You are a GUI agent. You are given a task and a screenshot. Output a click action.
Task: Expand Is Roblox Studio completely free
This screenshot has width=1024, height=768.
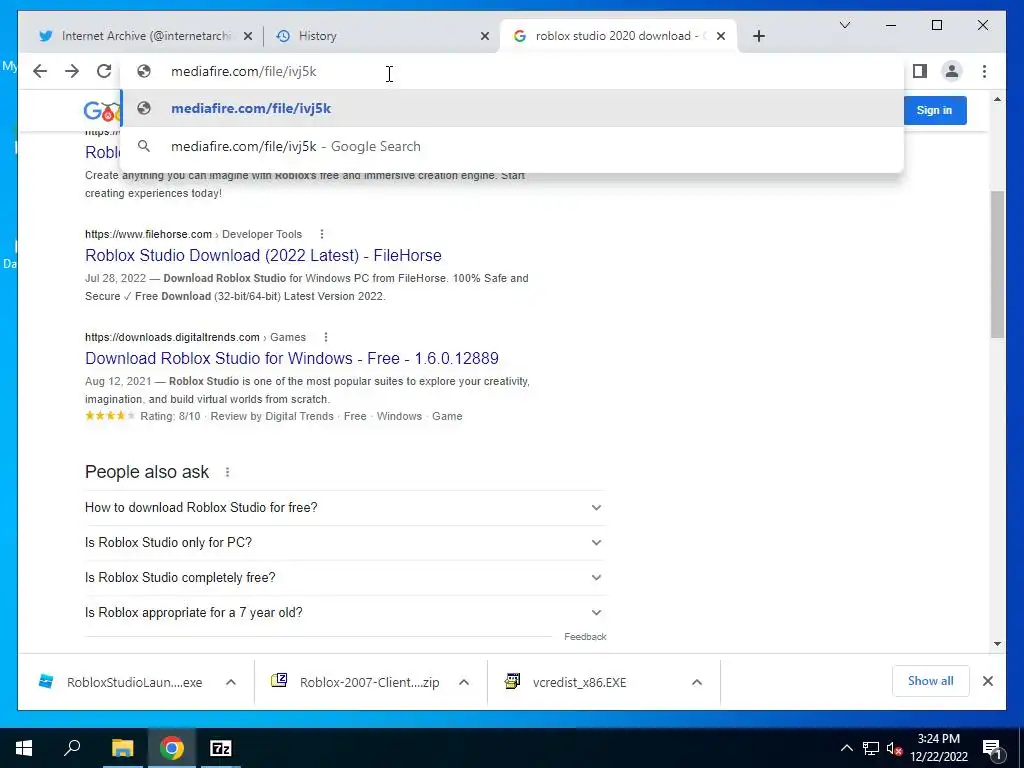coord(345,577)
